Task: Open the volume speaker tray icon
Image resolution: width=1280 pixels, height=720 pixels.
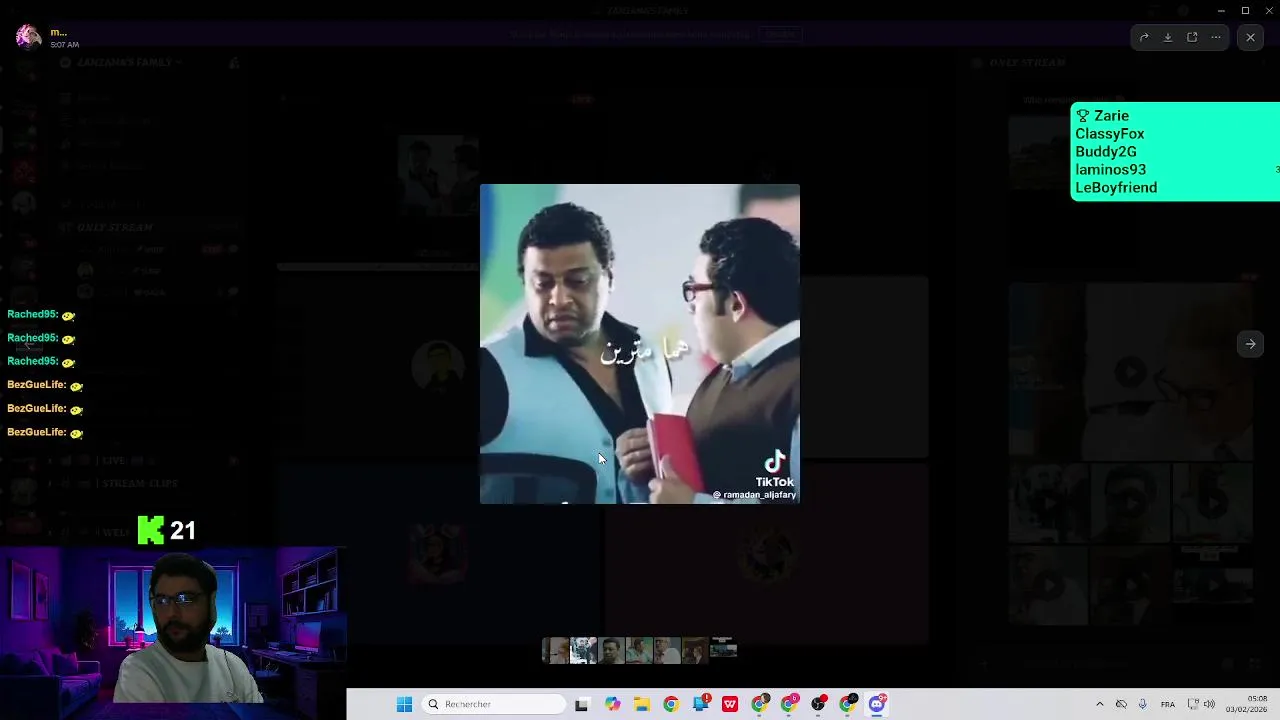Action: [1209, 704]
